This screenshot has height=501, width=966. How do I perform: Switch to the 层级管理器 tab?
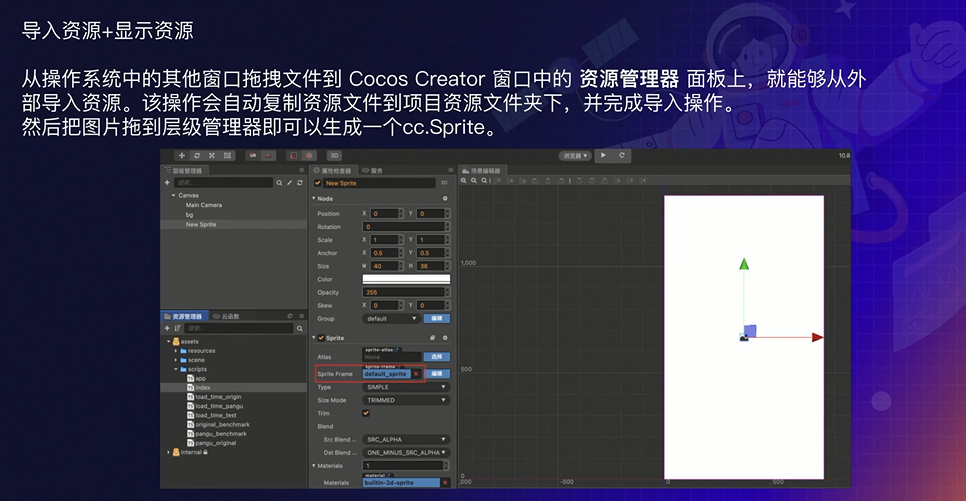pyautogui.click(x=184, y=171)
